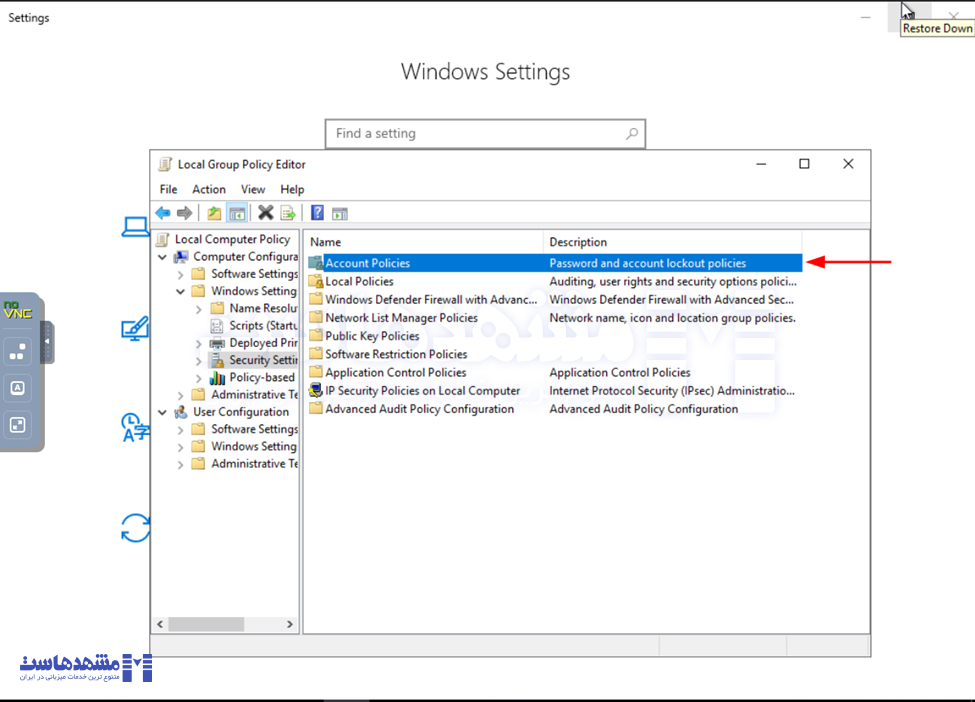Screen dimensions: 975x702
Task: Click the Delete (X) toolbar icon
Action: pos(265,213)
